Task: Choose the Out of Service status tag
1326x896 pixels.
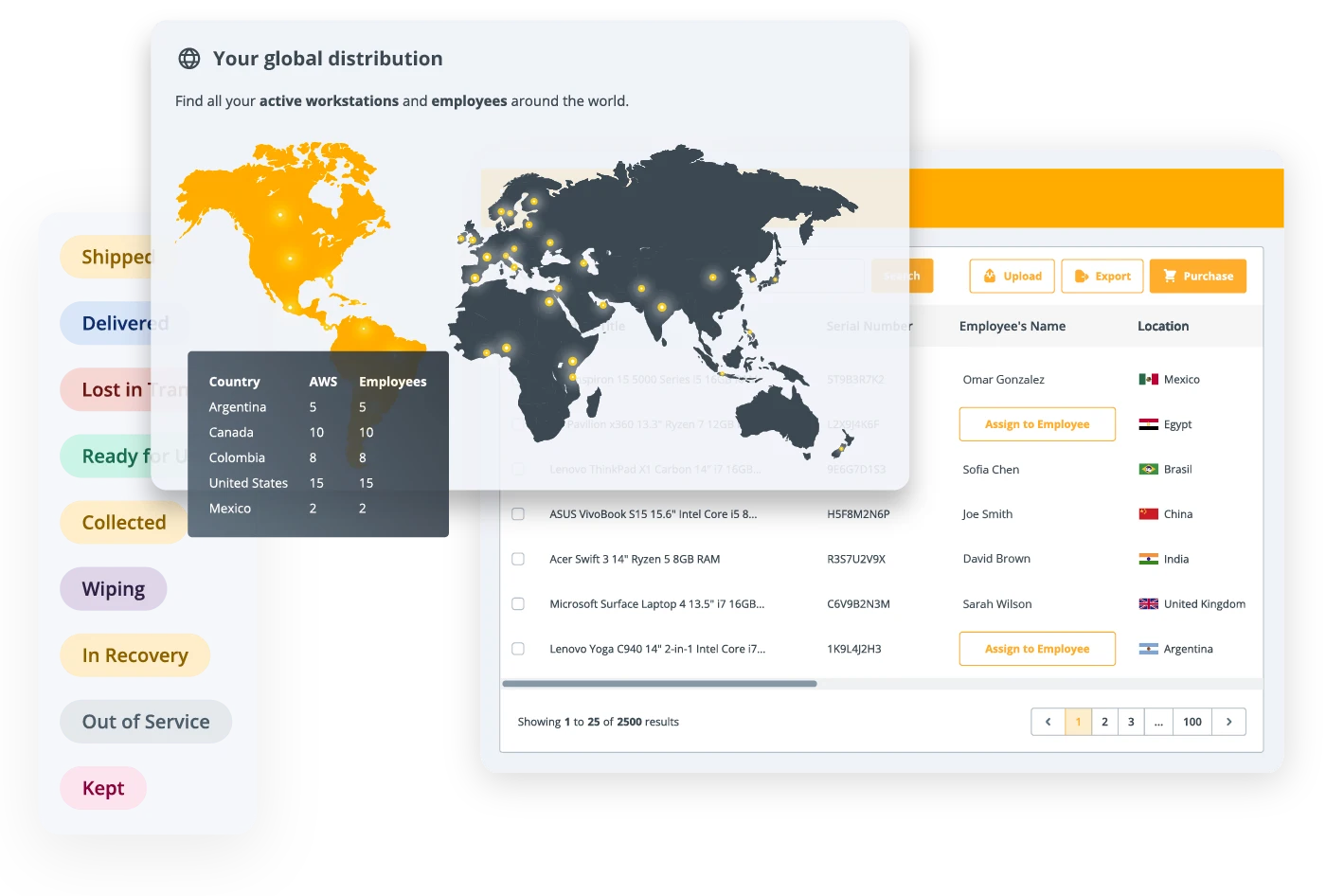Action: point(146,722)
